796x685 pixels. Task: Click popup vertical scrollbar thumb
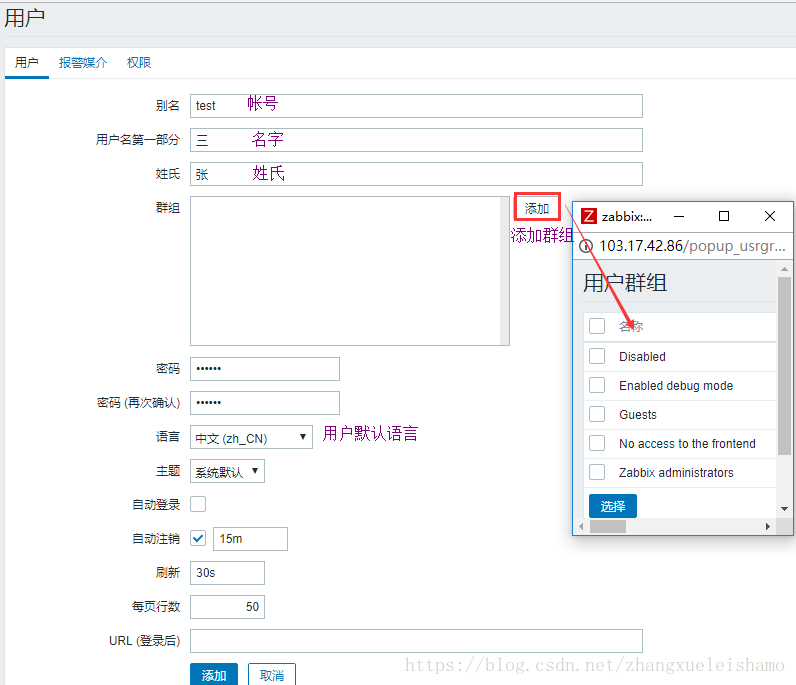point(784,366)
